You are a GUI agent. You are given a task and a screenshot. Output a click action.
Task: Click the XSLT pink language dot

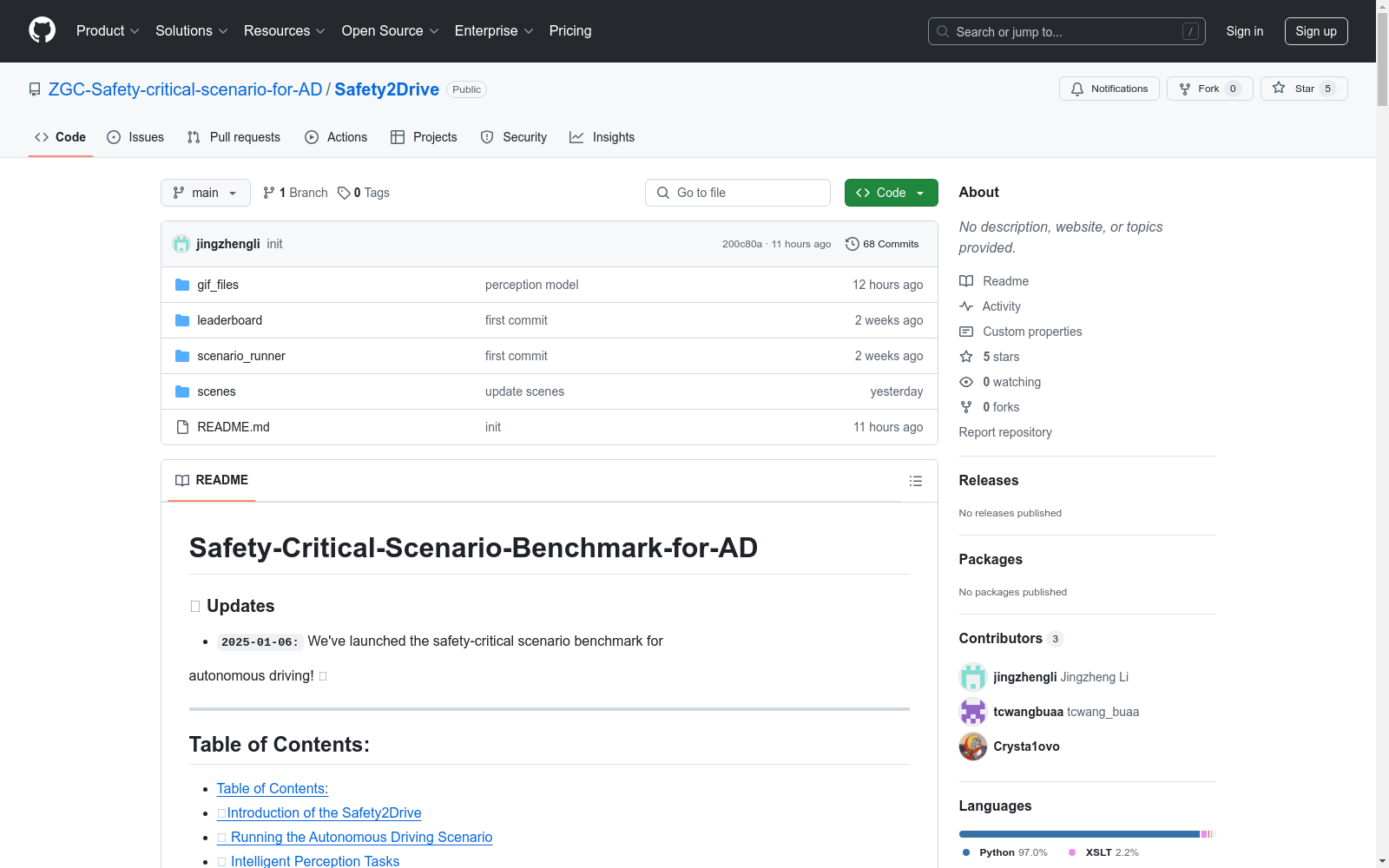point(1072,852)
